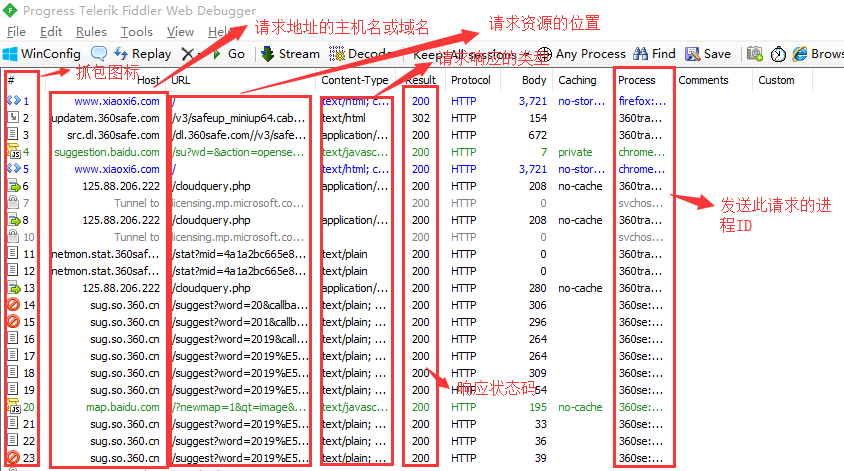
Task: Click the Custom column header
Action: pos(776,80)
